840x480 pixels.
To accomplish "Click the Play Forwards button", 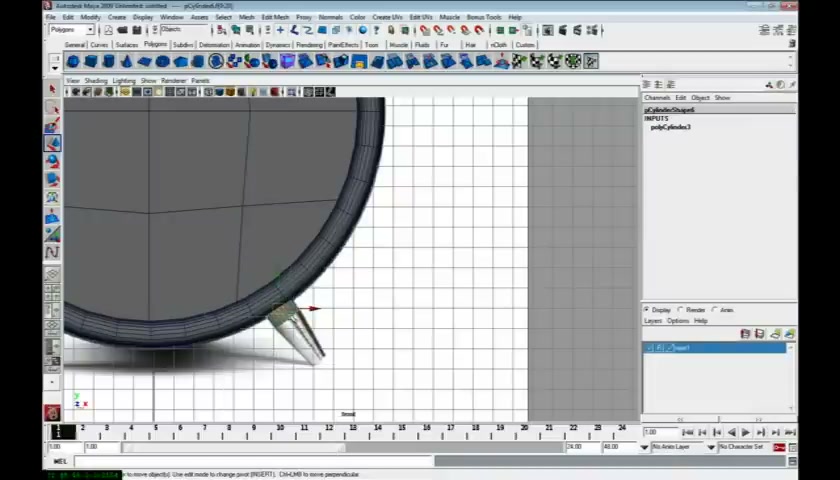I will [746, 433].
